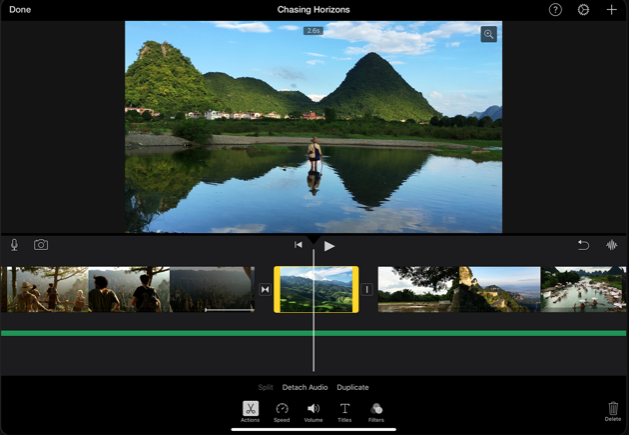Click the transition marker after the selected clip
This screenshot has width=629, height=435.
point(367,289)
